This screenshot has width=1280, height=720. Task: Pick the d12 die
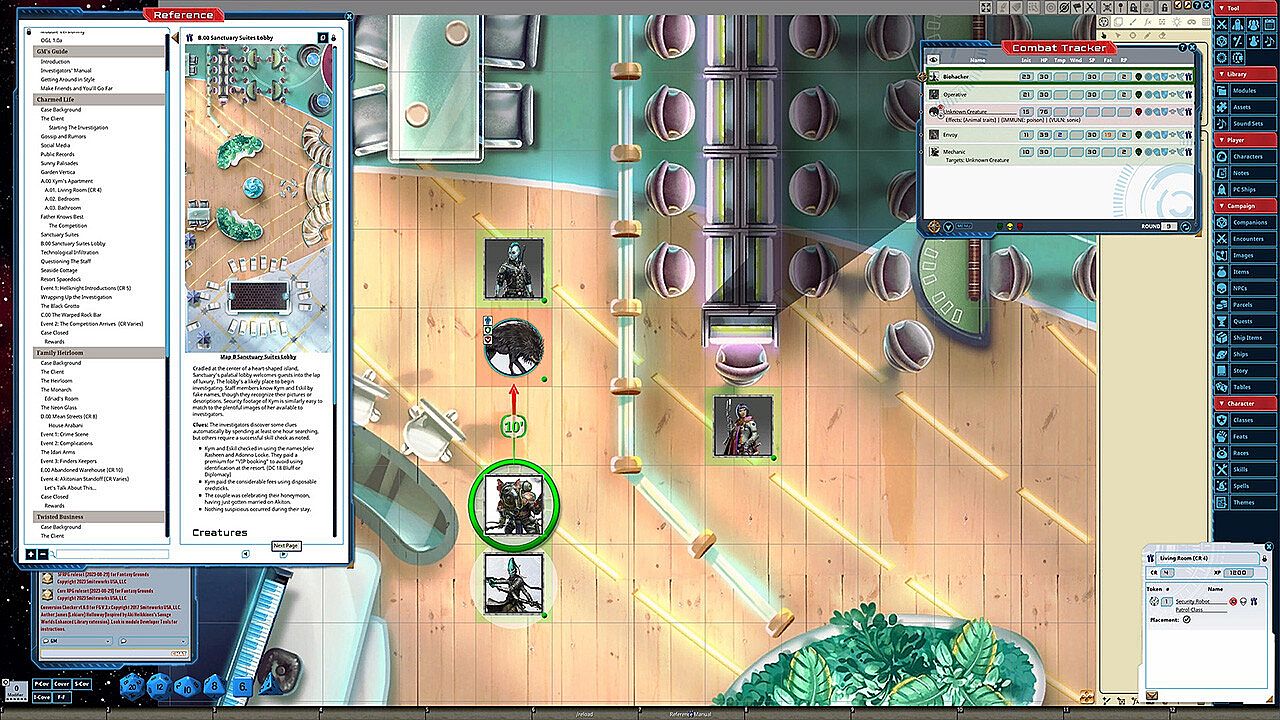click(159, 686)
